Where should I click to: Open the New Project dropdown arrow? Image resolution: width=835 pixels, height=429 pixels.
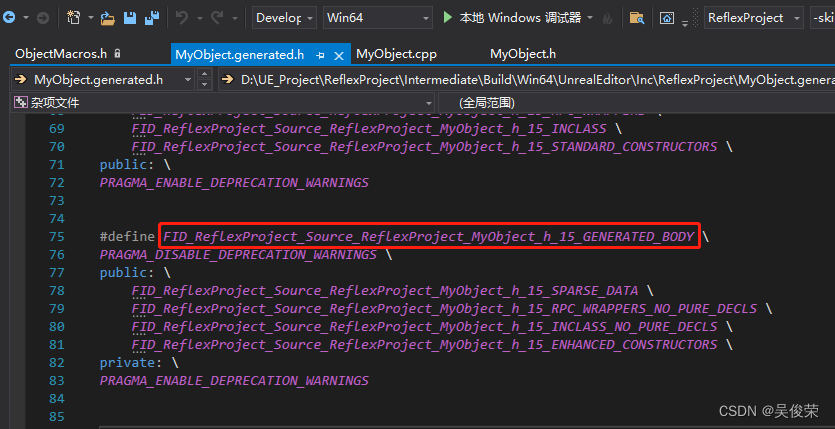click(91, 18)
